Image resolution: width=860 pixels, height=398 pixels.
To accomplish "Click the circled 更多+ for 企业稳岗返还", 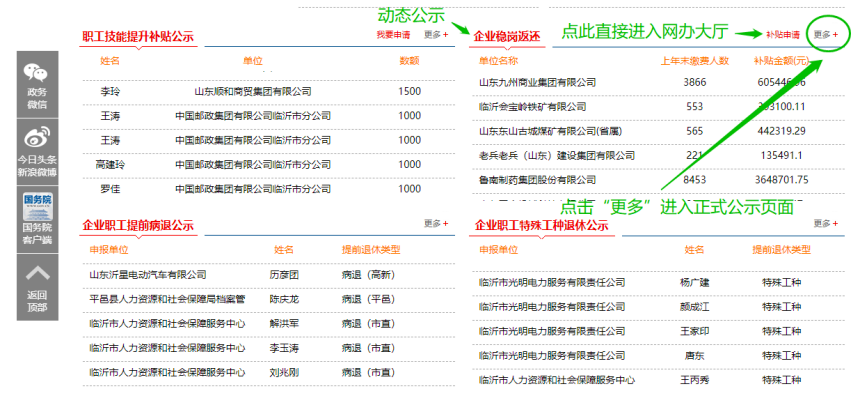I will (826, 35).
